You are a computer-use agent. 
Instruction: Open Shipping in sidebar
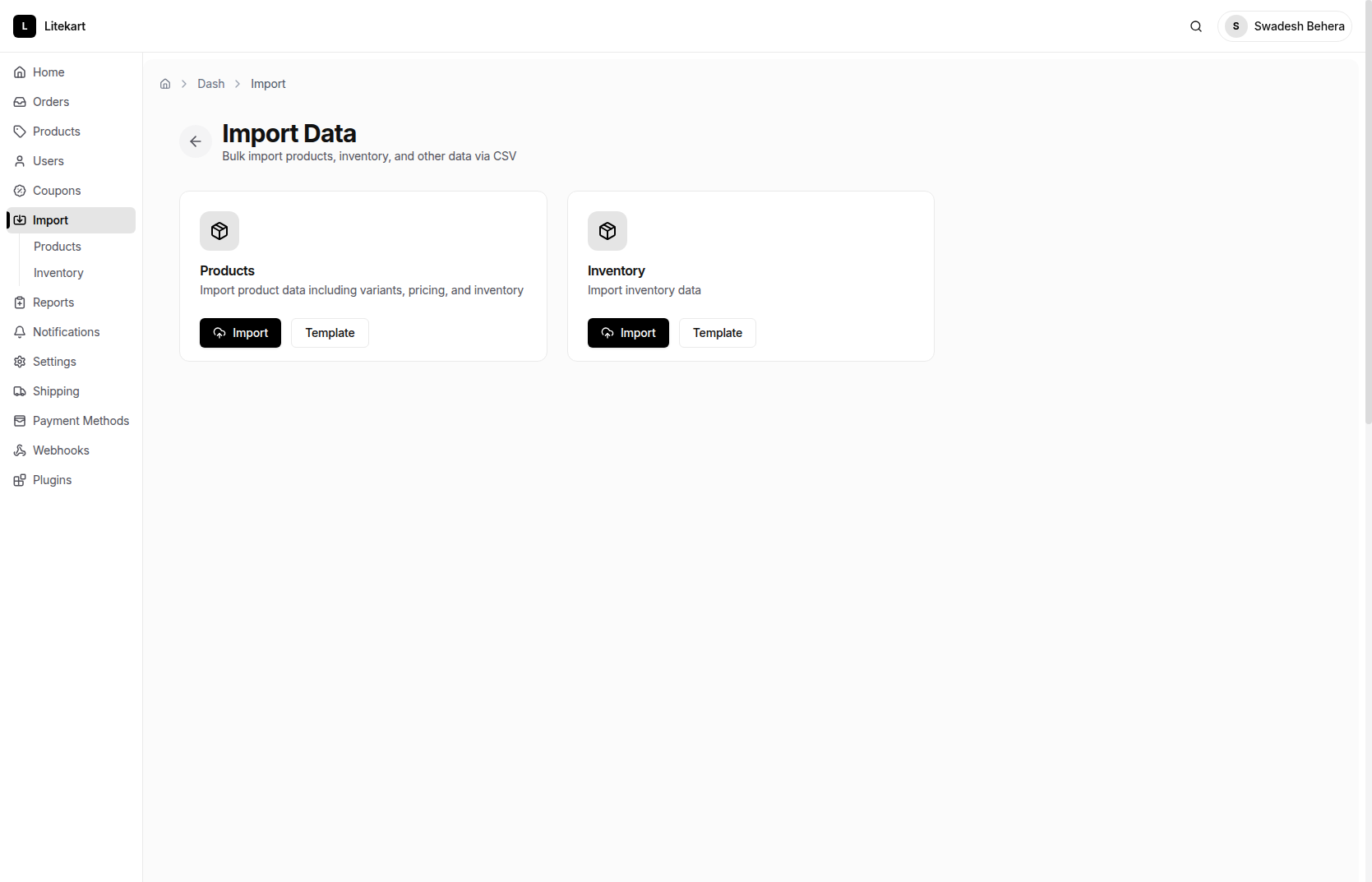71,391
